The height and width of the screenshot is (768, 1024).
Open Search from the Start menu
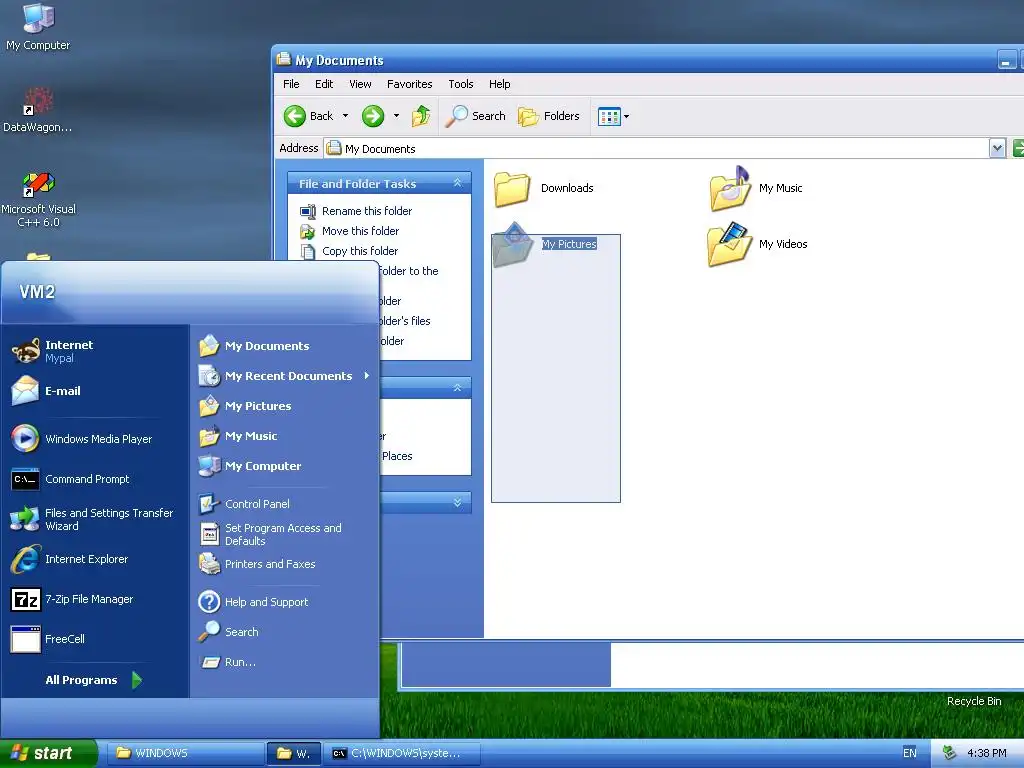pyautogui.click(x=229, y=632)
